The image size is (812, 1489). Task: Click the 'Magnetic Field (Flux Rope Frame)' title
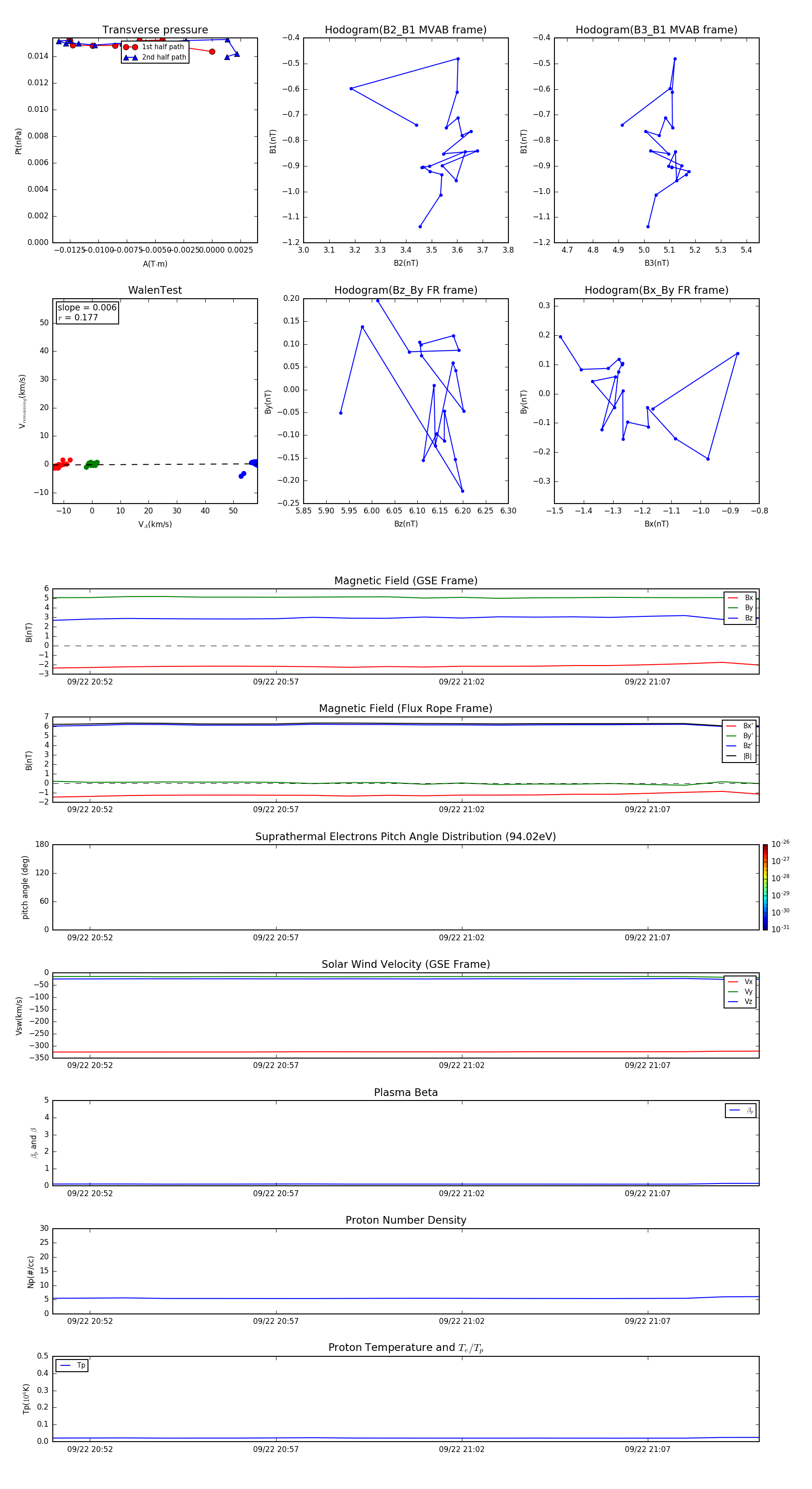click(x=406, y=709)
